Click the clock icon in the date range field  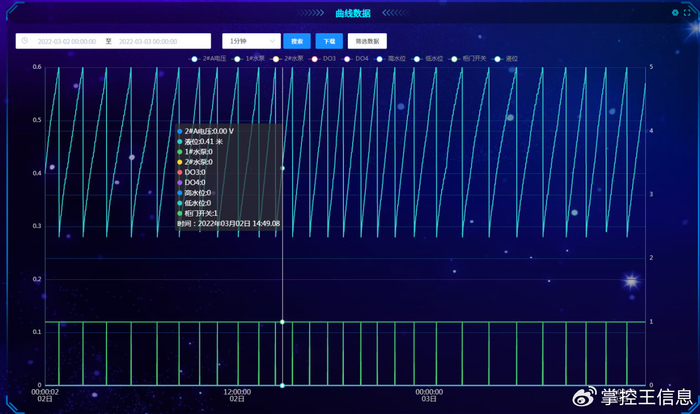point(24,42)
